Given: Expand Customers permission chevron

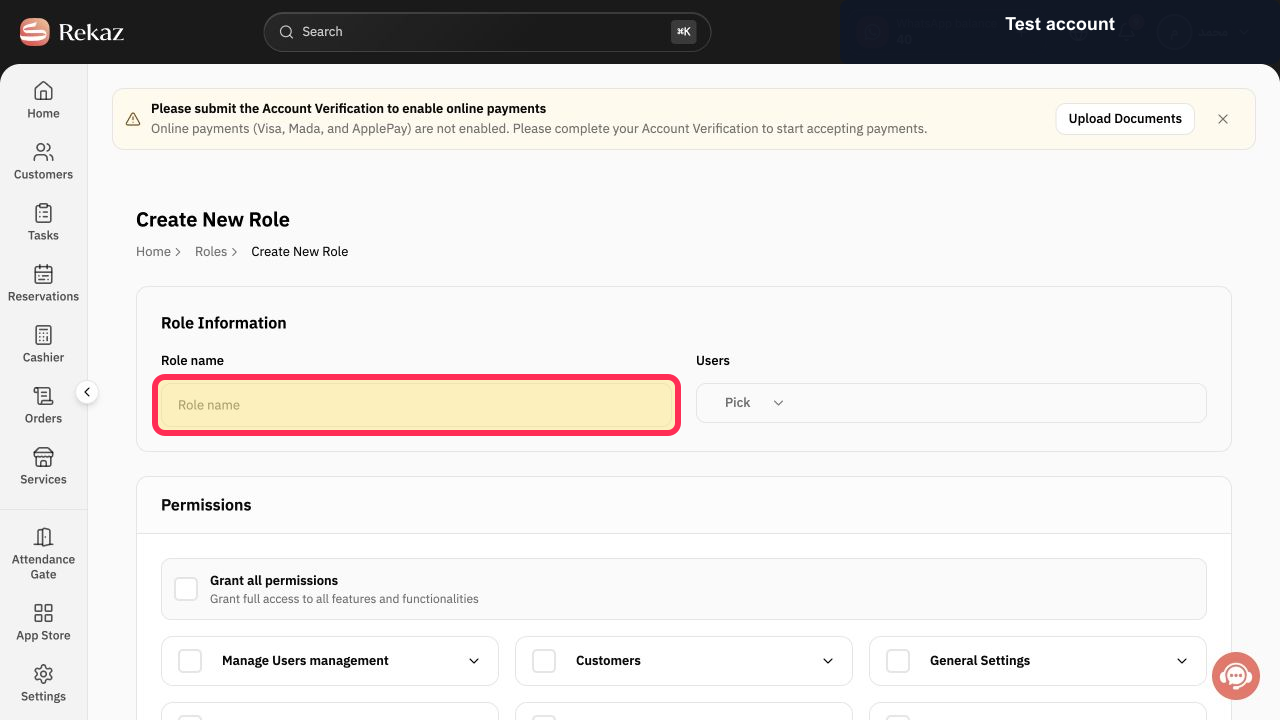Looking at the screenshot, I should (x=828, y=661).
